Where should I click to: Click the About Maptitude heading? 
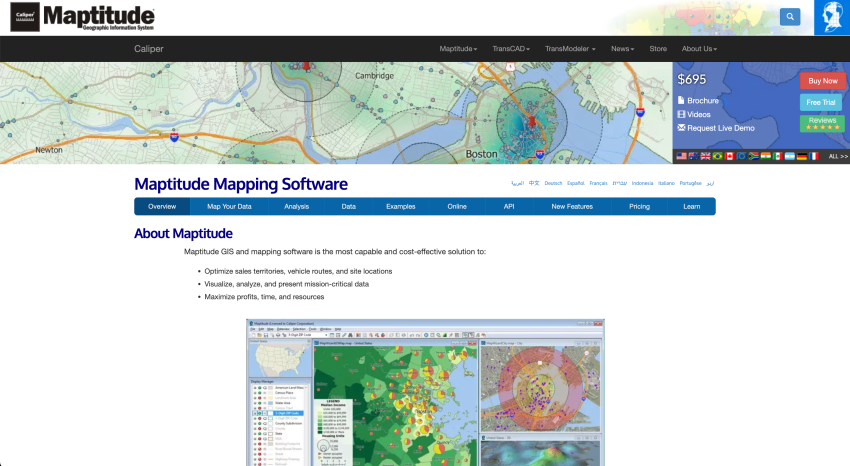coord(183,234)
